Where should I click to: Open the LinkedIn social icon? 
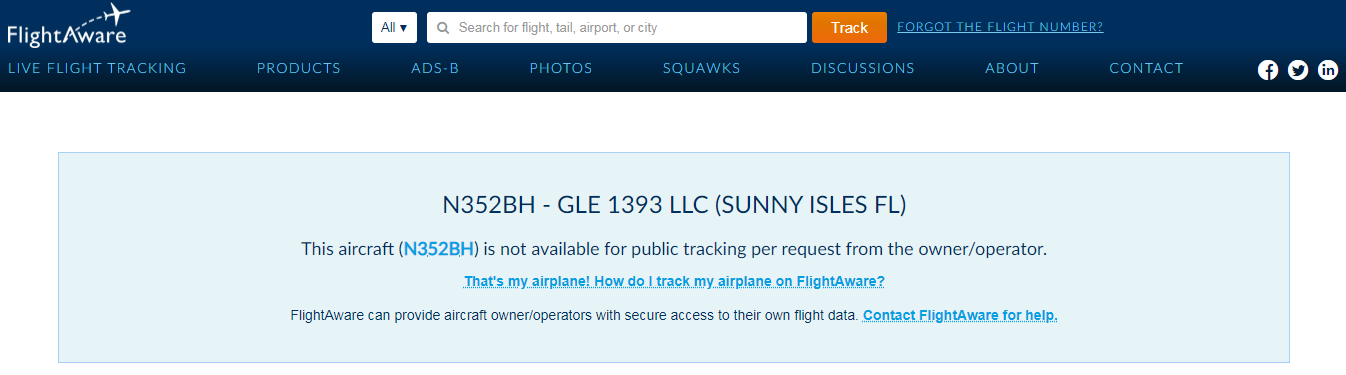pos(1328,70)
